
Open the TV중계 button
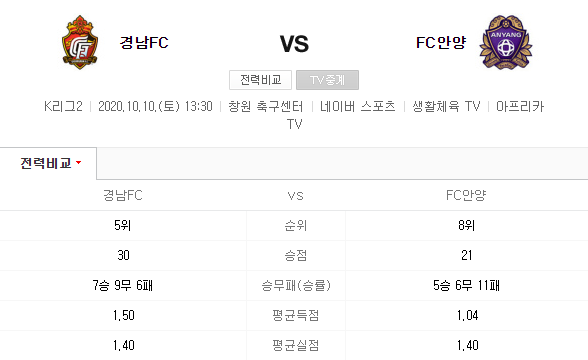click(x=327, y=80)
